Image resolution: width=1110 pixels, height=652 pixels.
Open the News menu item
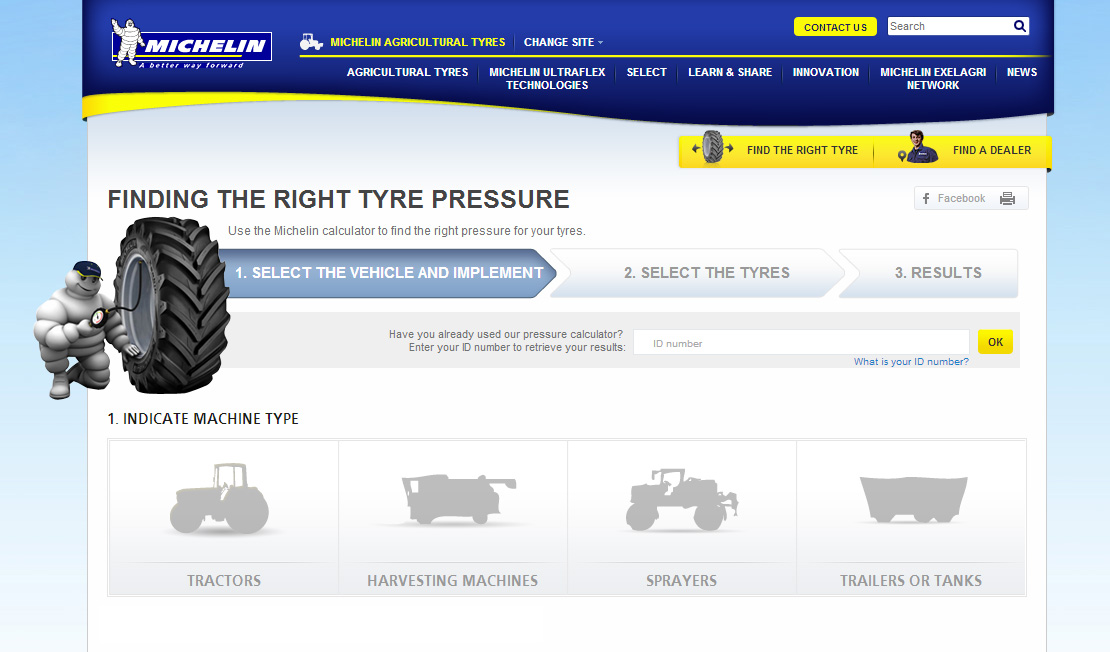coord(1022,72)
